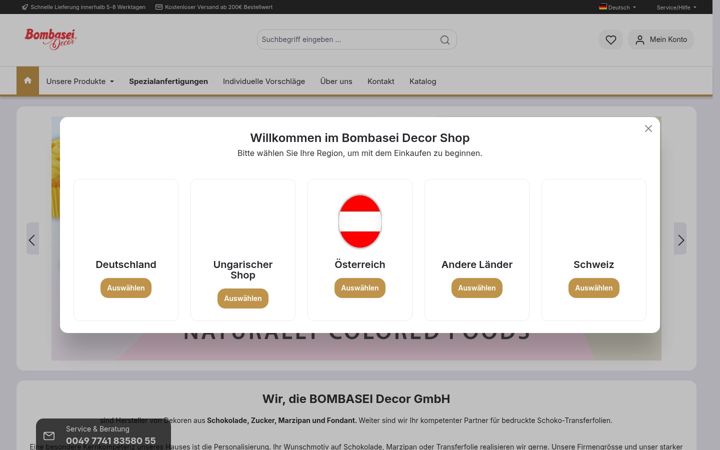Select Andere Länder using Auswählen button
Screen dimensions: 720x450
(477, 288)
